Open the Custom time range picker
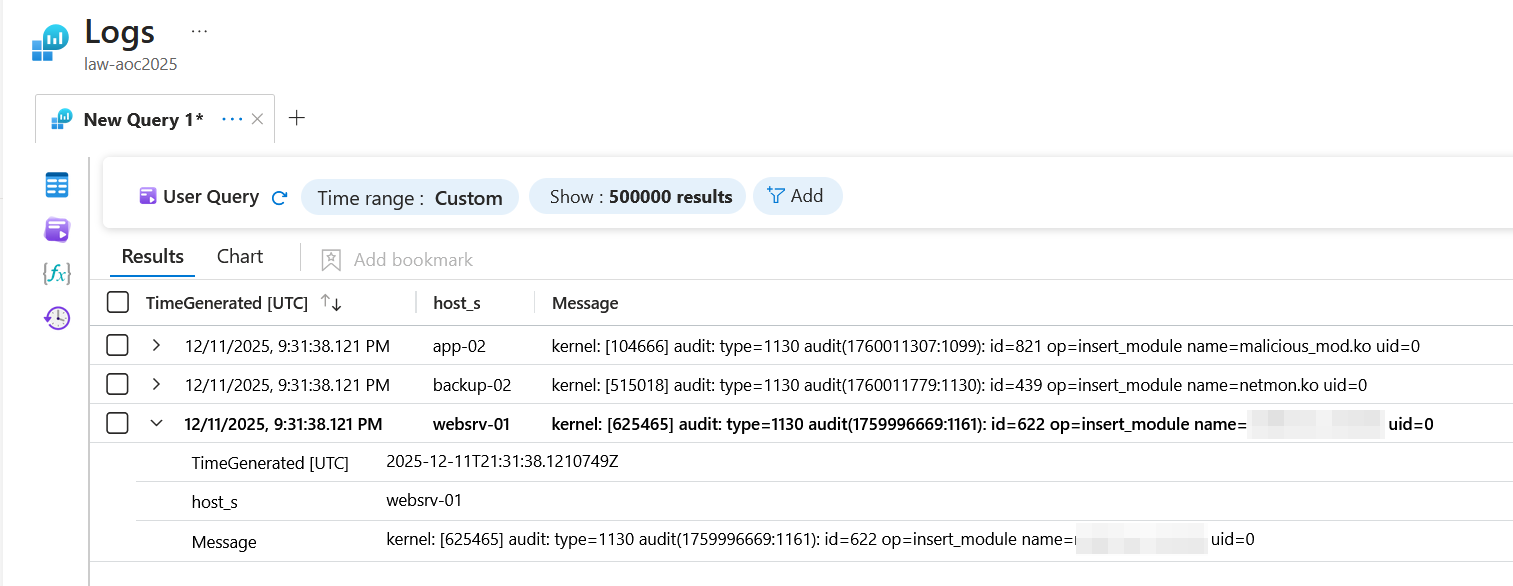This screenshot has height=586, width=1513. pyautogui.click(x=410, y=197)
